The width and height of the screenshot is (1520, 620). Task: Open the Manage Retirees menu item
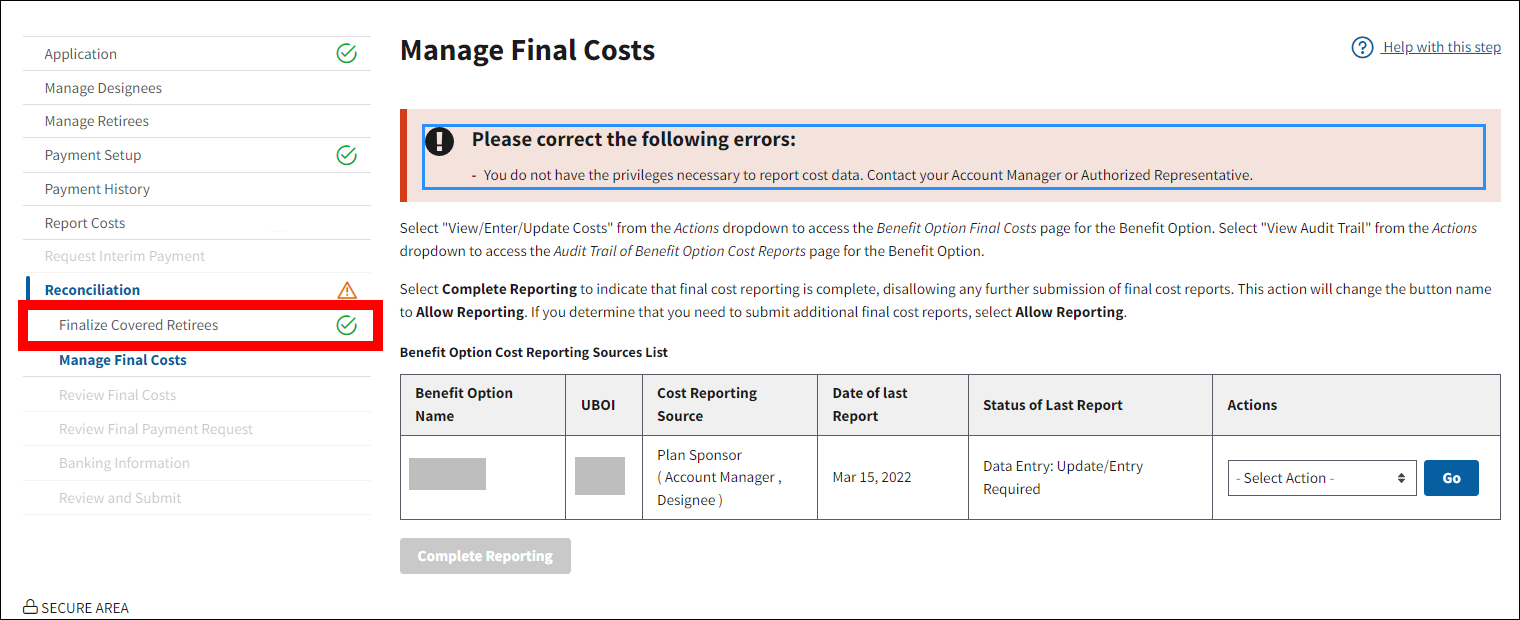coord(96,121)
